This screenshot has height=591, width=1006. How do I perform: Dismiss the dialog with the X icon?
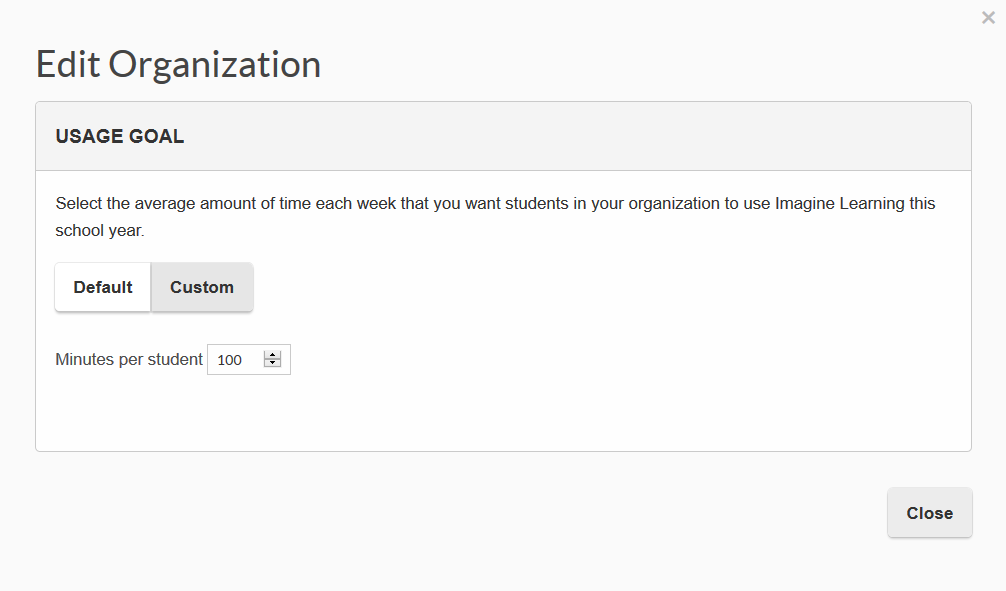click(988, 18)
